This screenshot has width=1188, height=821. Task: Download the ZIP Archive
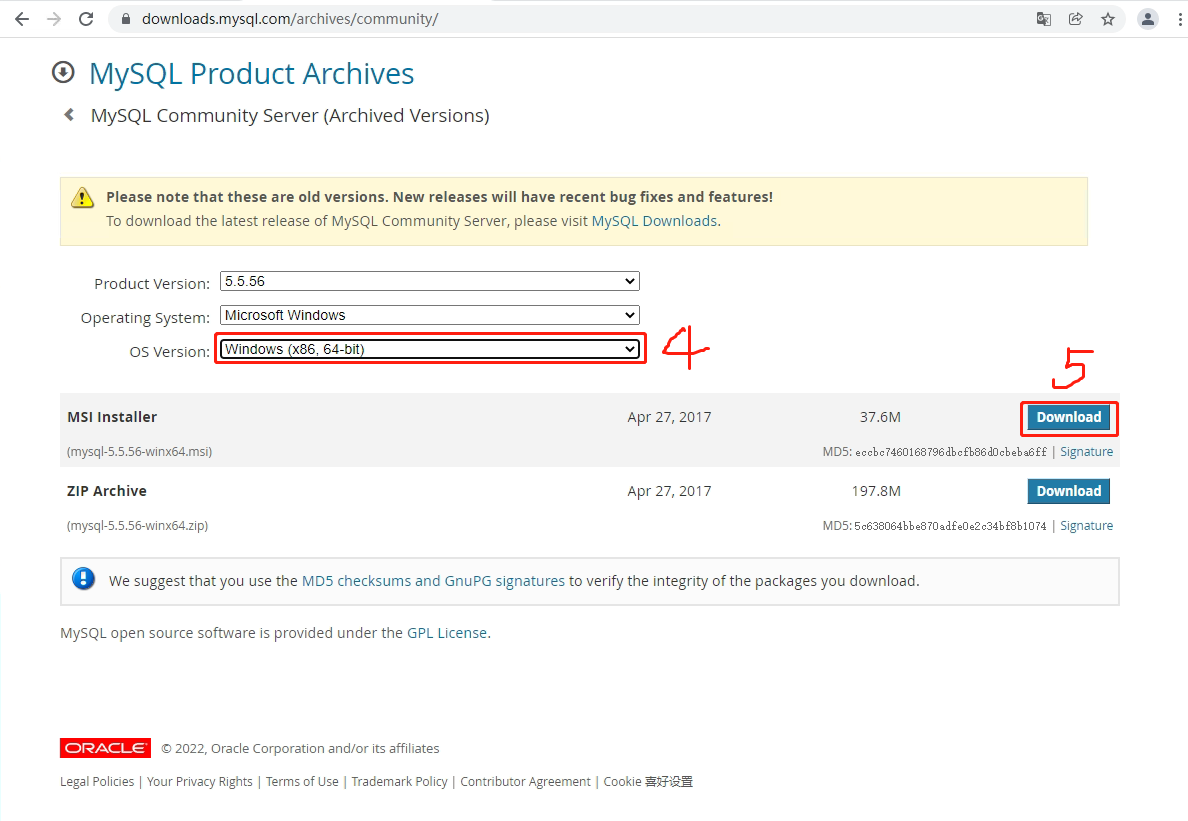(x=1068, y=491)
